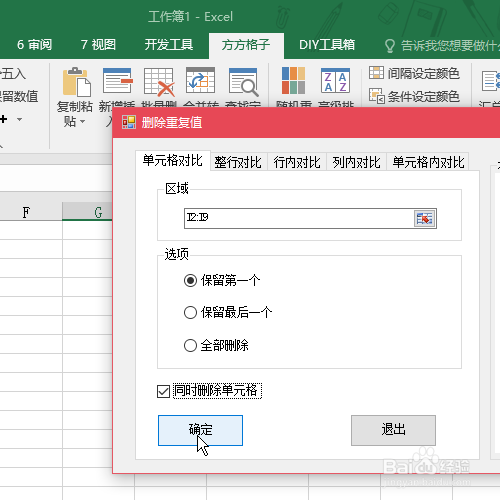500x500 pixels.
Task: Select the 方方格子 ribbon tab
Action: click(246, 45)
